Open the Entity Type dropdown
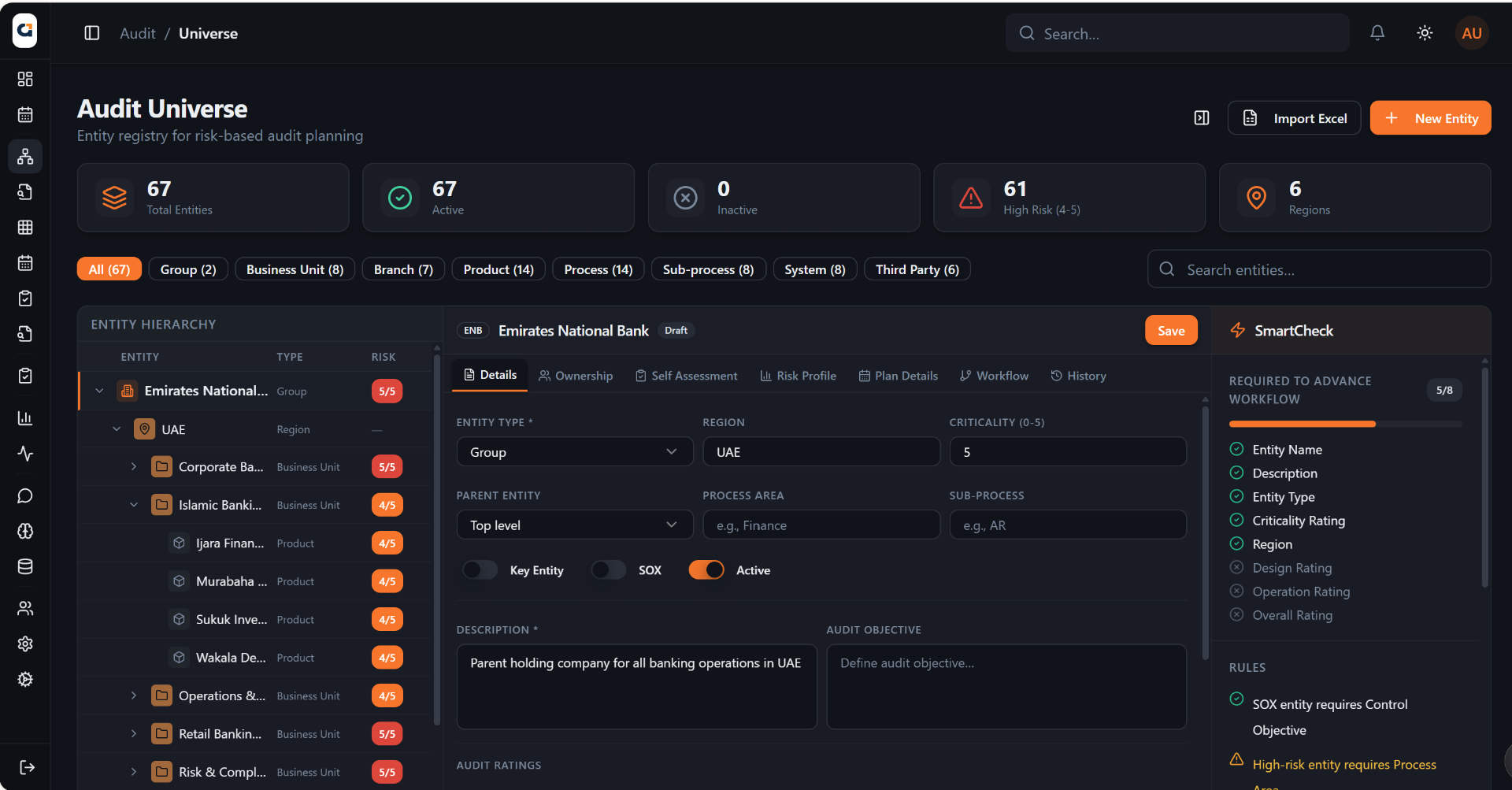Screen dimensions: 1512x790 tap(575, 452)
